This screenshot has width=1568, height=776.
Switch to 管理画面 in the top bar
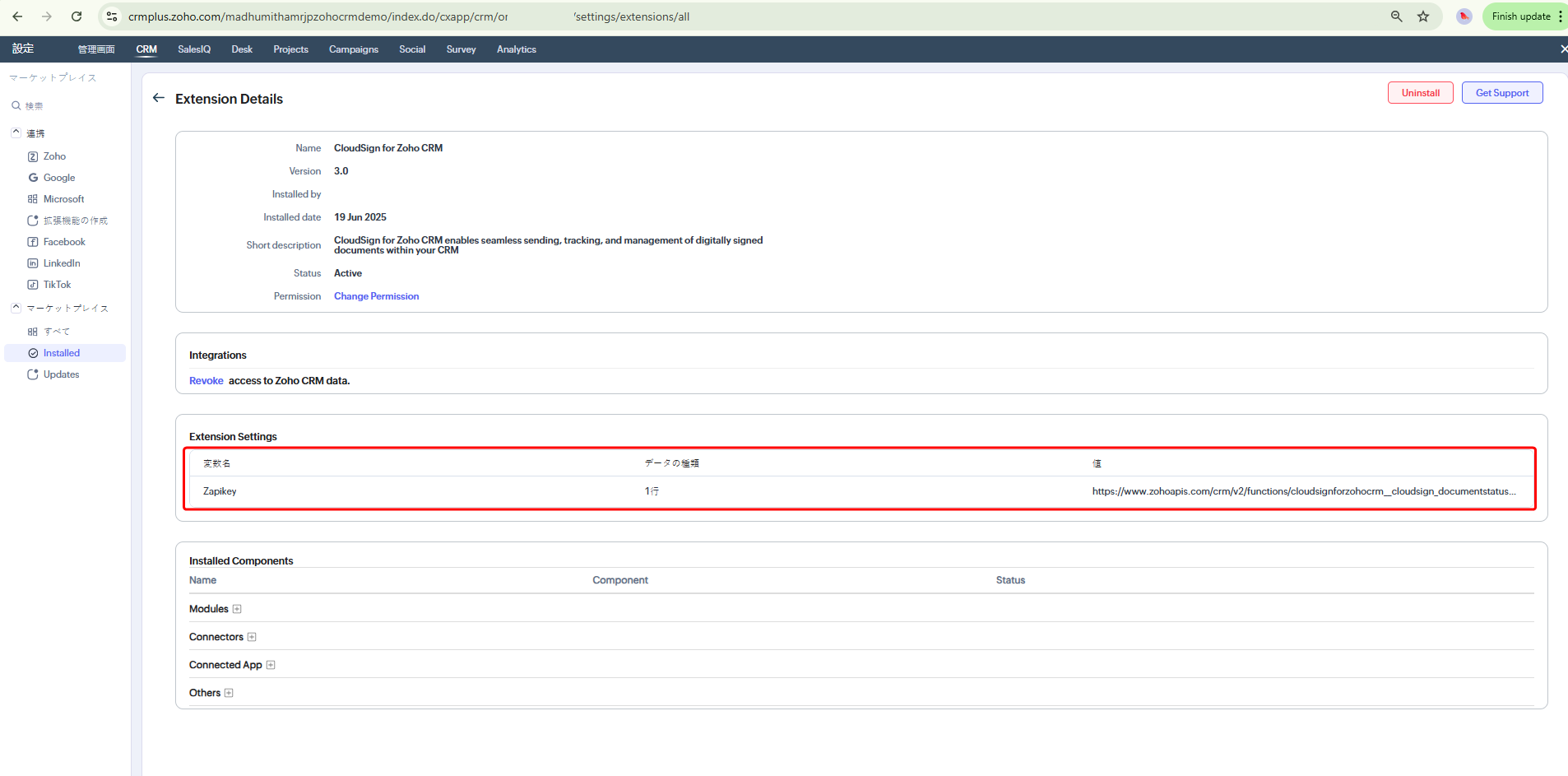coord(96,49)
